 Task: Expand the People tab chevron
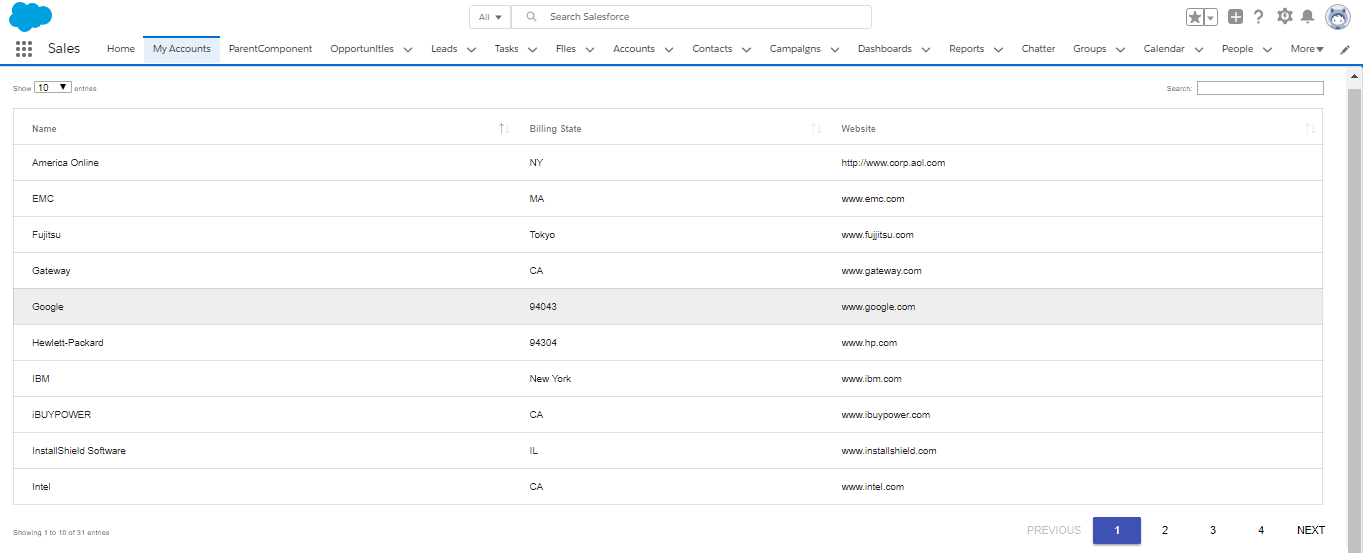[1267, 49]
